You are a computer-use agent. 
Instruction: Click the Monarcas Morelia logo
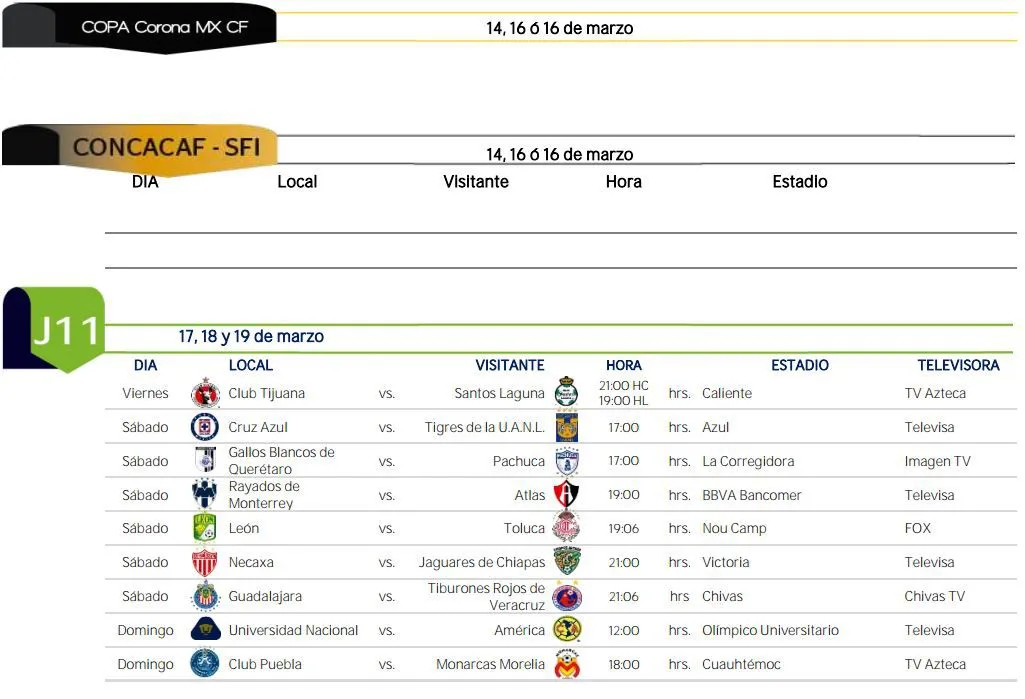click(x=567, y=664)
